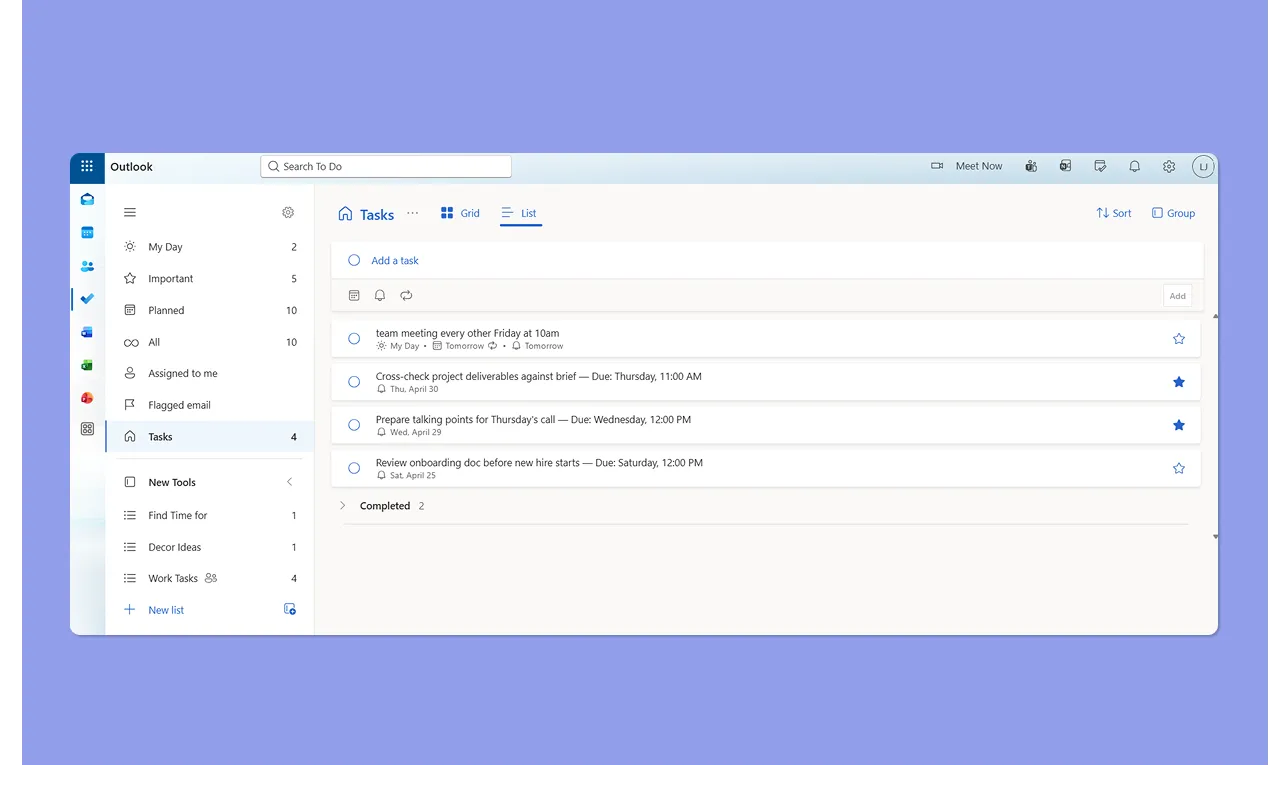Click the reminder bell icon under Add a task
This screenshot has height=788, width=1288.
(380, 295)
